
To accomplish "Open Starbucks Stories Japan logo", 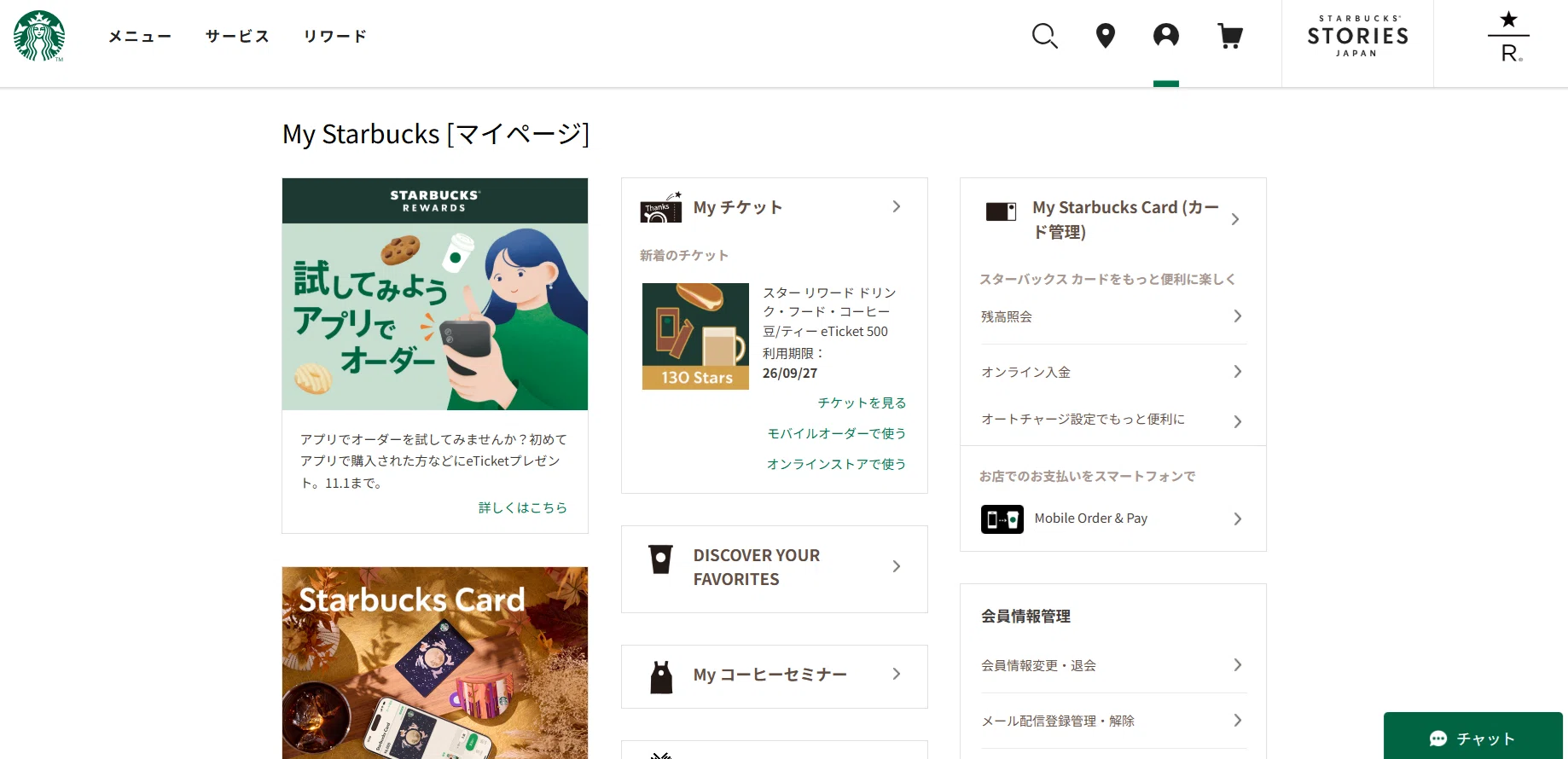I will [1357, 37].
